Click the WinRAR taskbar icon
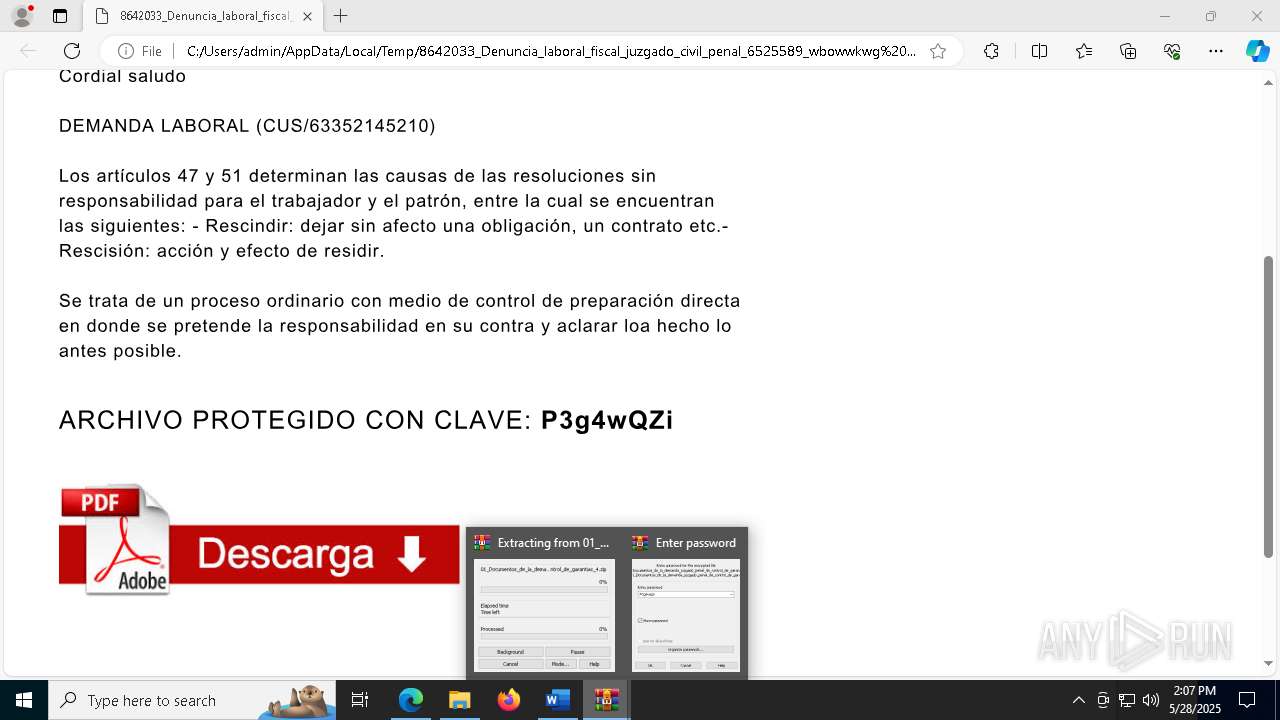This screenshot has width=1280, height=720. click(x=606, y=700)
